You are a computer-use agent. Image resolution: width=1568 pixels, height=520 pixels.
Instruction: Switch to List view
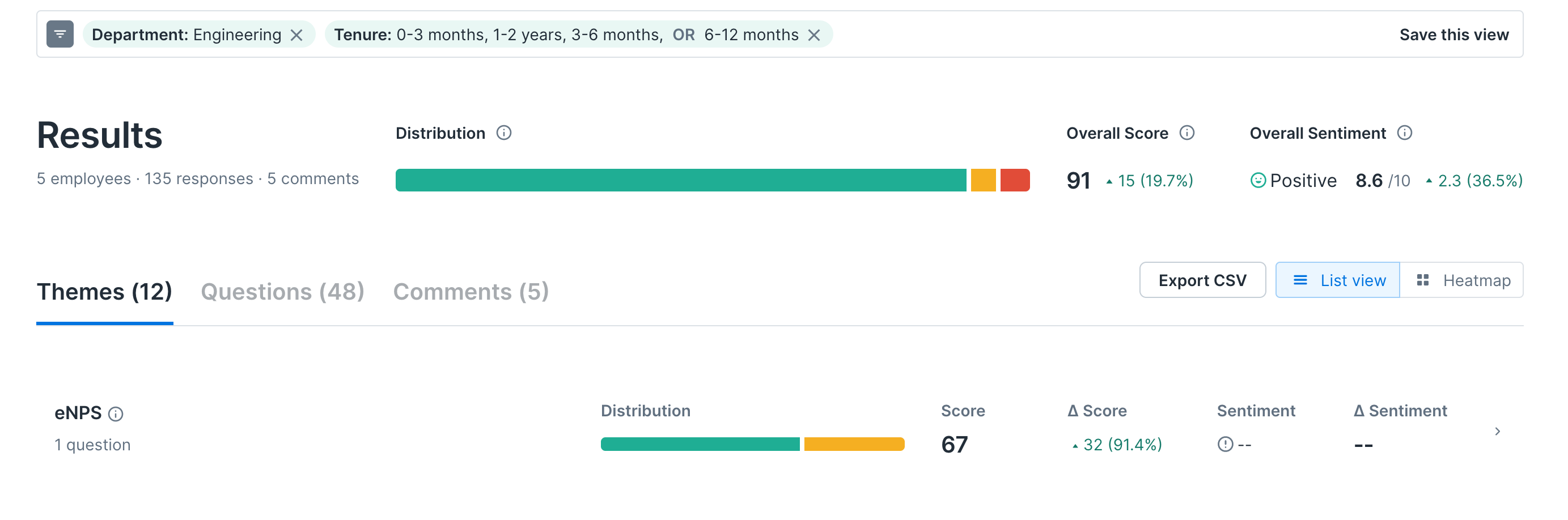coord(1337,280)
